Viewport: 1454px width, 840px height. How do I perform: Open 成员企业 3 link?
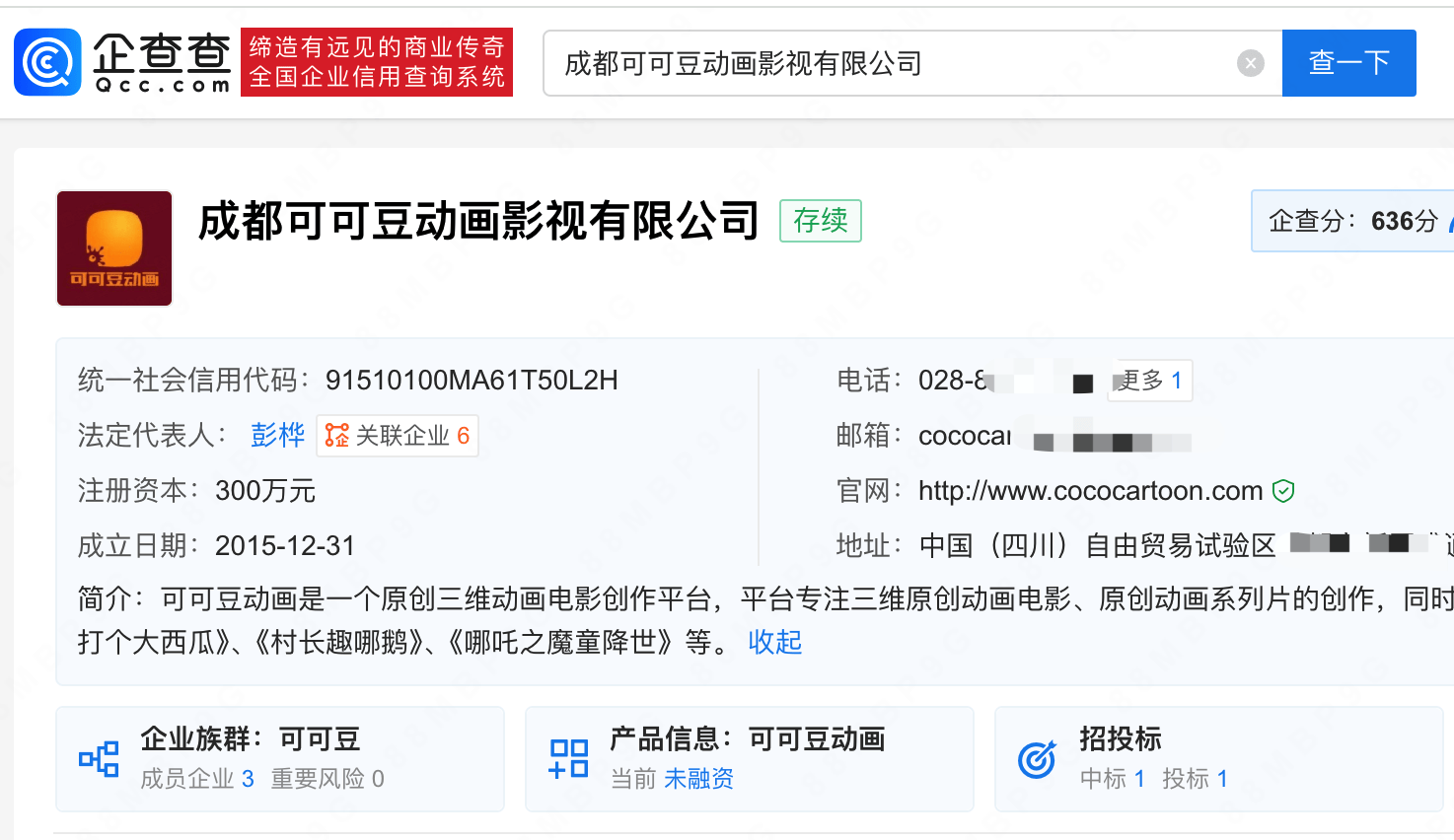[197, 779]
